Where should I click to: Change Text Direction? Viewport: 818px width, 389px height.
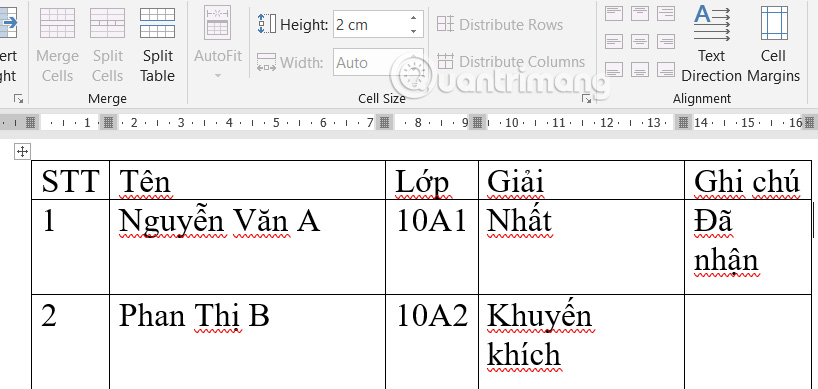point(712,45)
